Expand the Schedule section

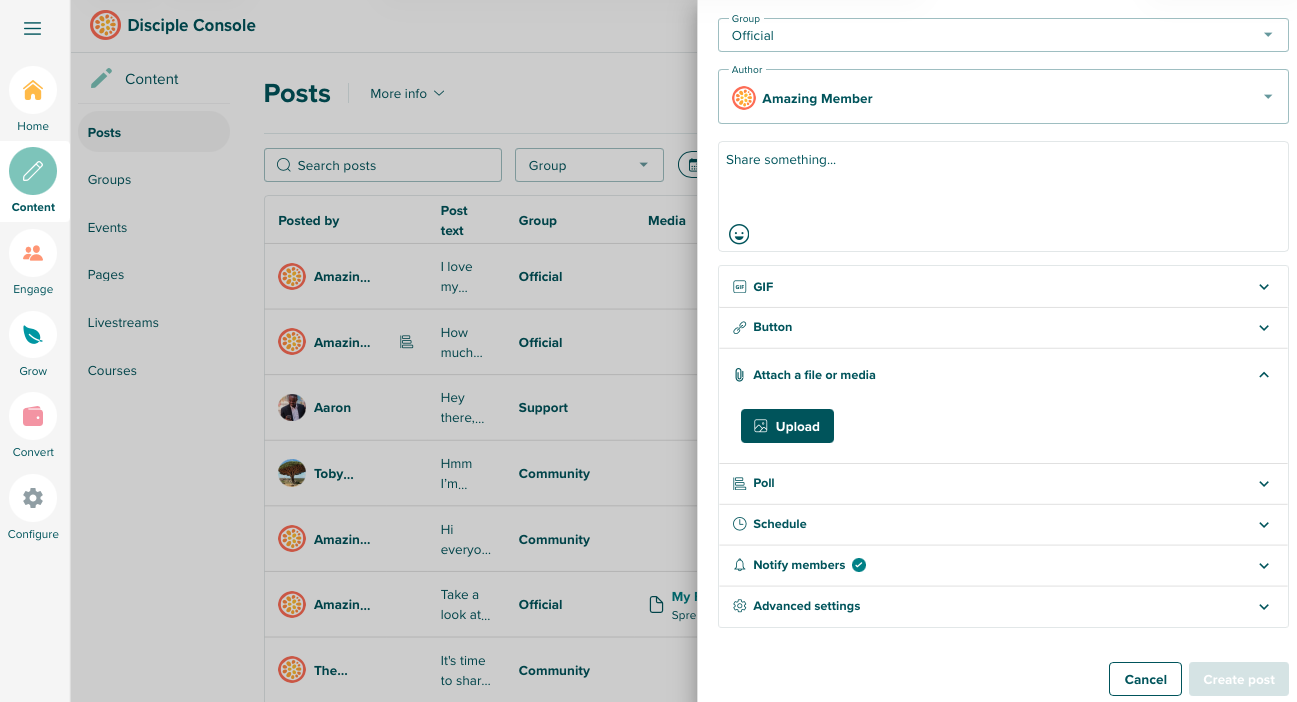click(1002, 524)
